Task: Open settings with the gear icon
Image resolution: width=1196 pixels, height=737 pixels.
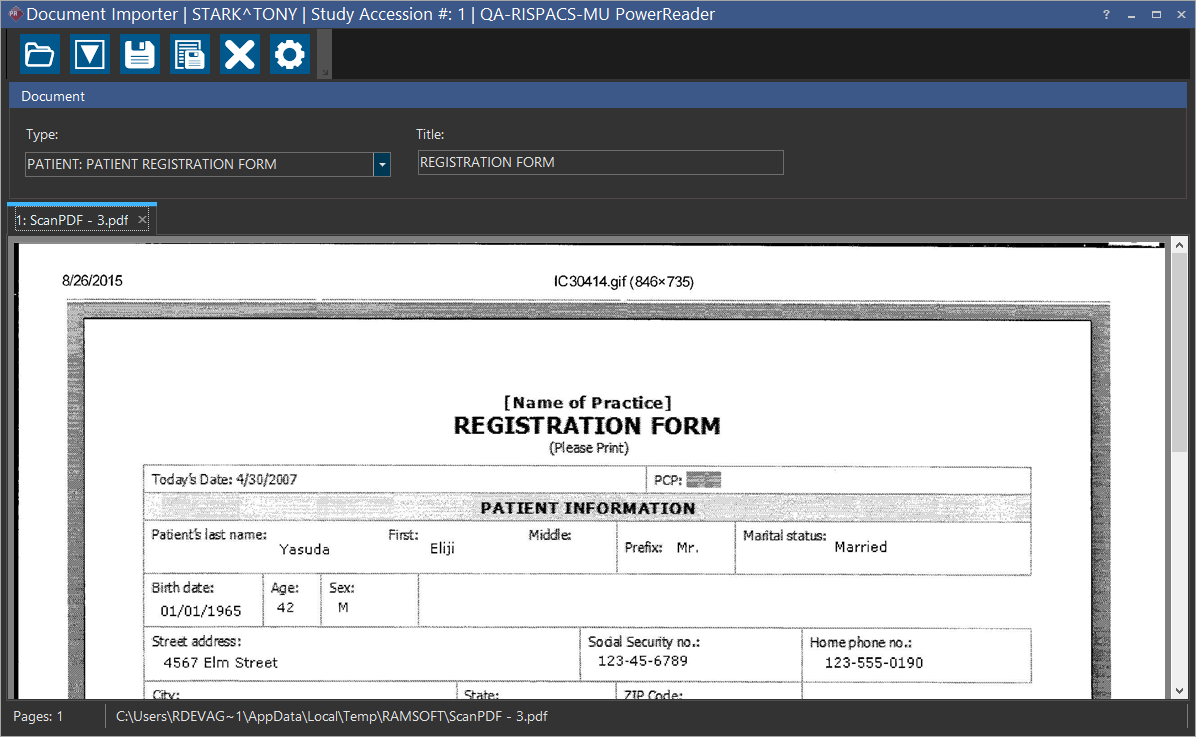Action: point(289,54)
